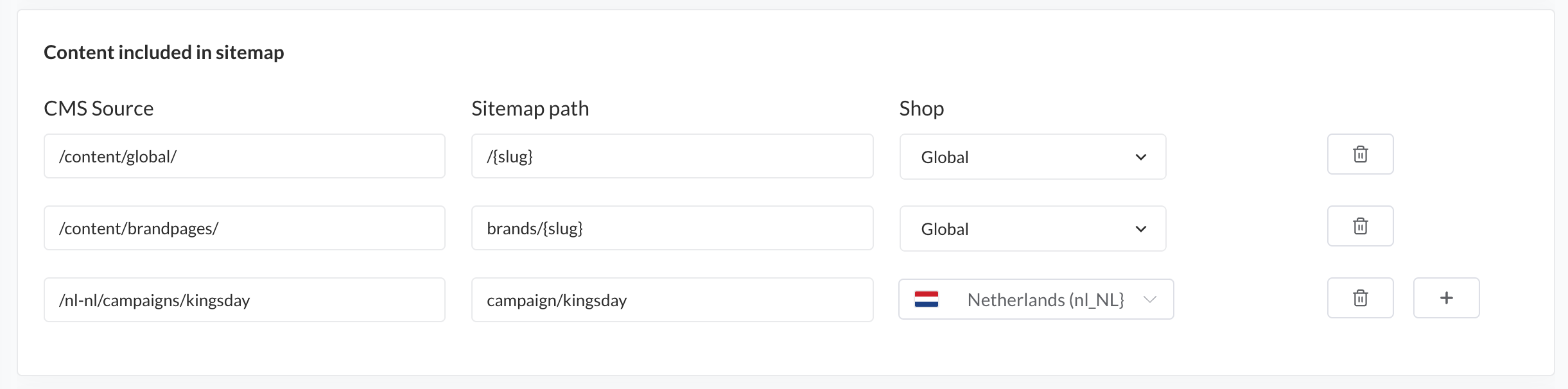Click the /{slug} Sitemap path field
This screenshot has height=389, width=1568.
(x=672, y=156)
